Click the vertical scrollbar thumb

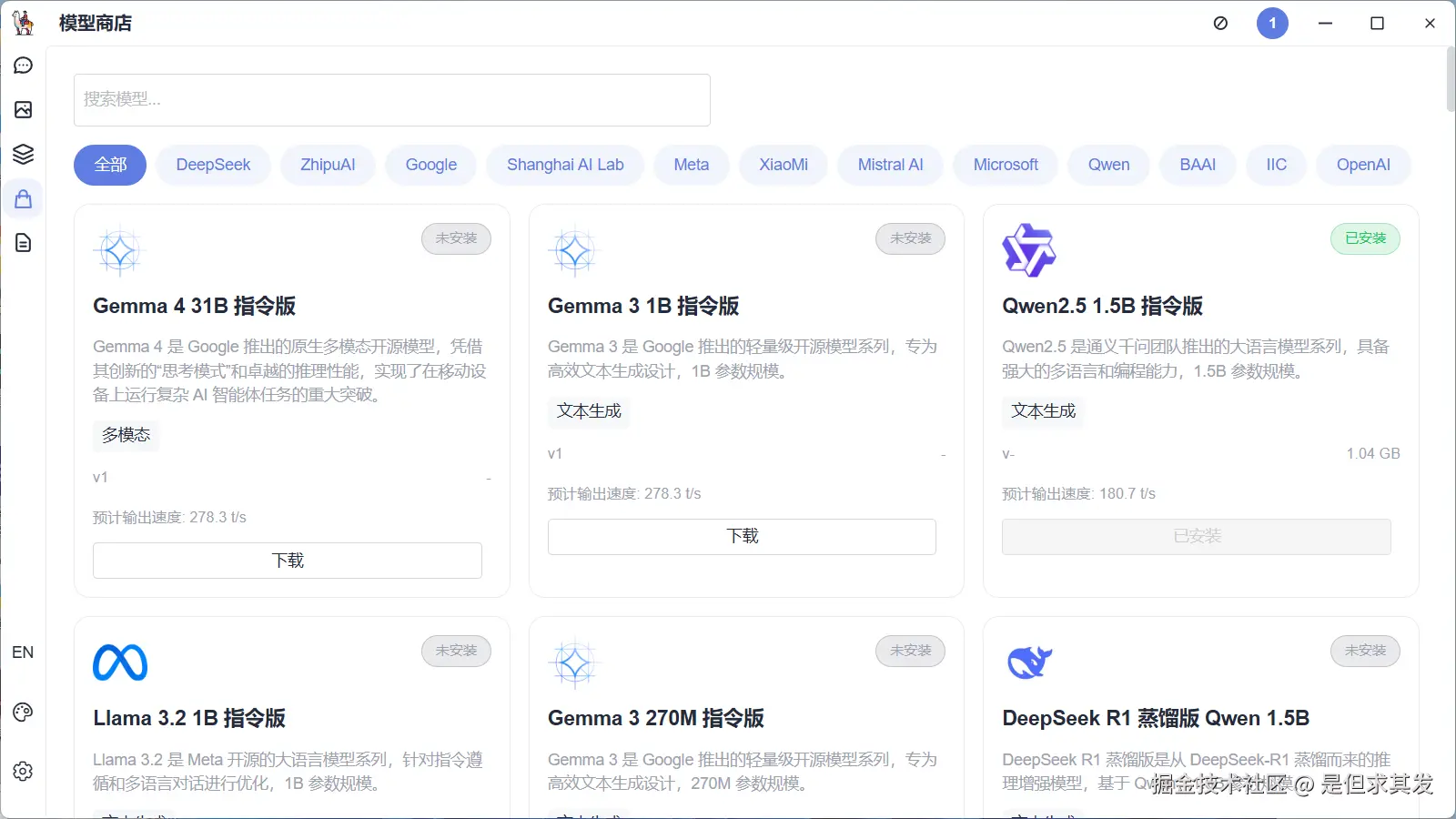(1451, 80)
